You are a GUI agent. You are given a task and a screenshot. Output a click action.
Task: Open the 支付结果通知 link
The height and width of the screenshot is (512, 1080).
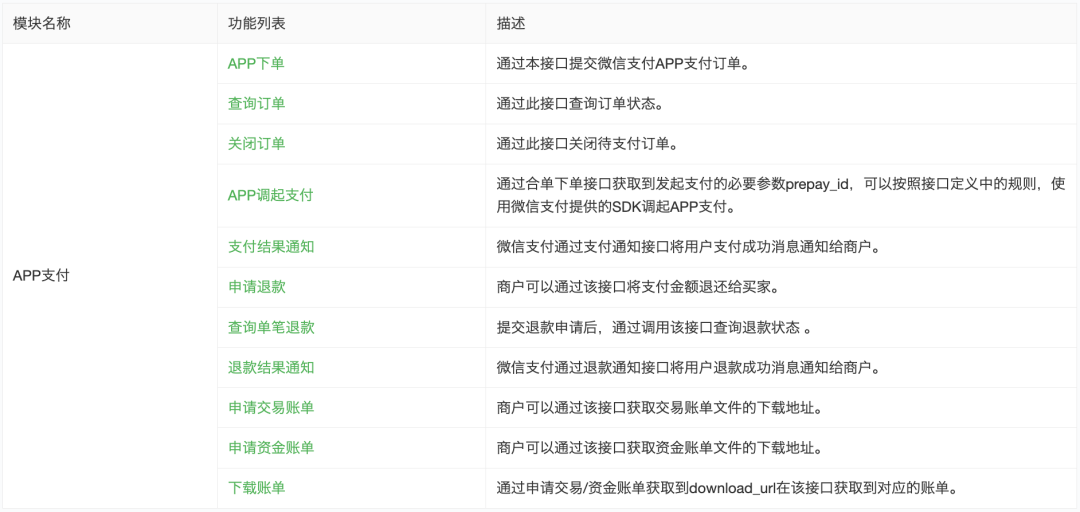[x=271, y=247]
